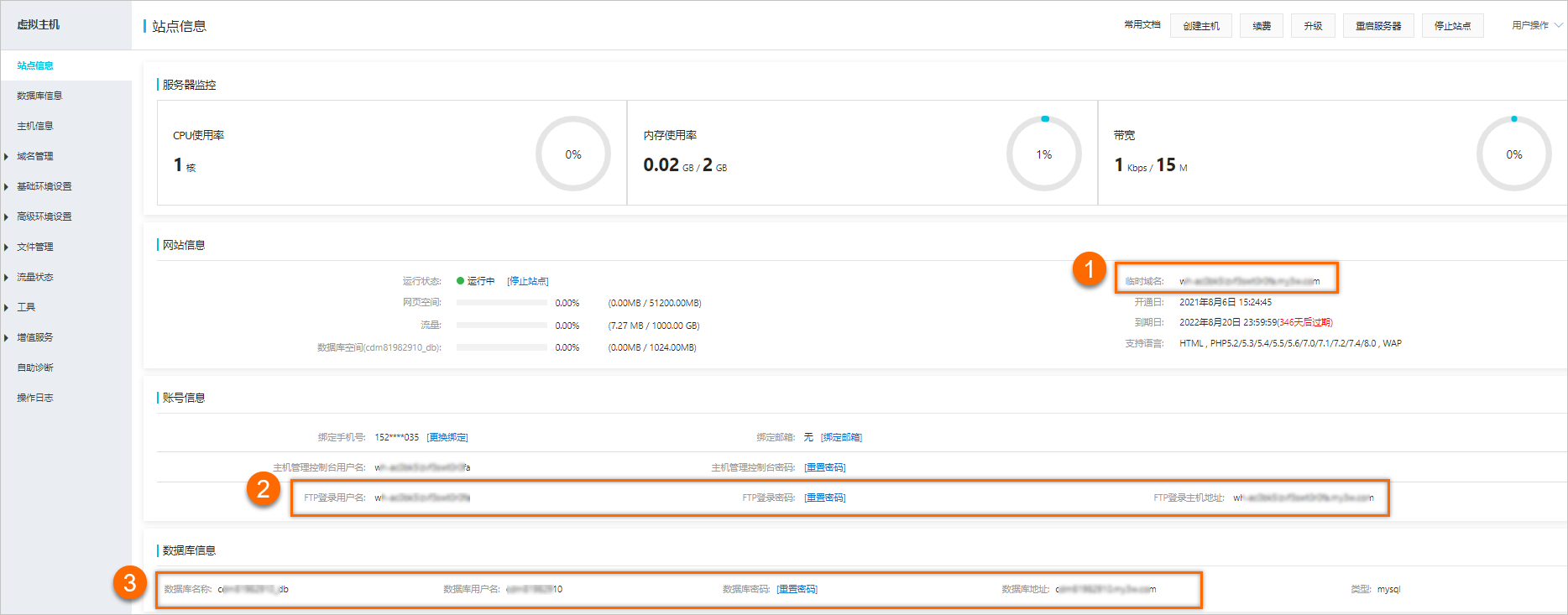Click the 数据库名称 value ending _db
Viewport: 1568px width, 615px height.
(x=253, y=589)
